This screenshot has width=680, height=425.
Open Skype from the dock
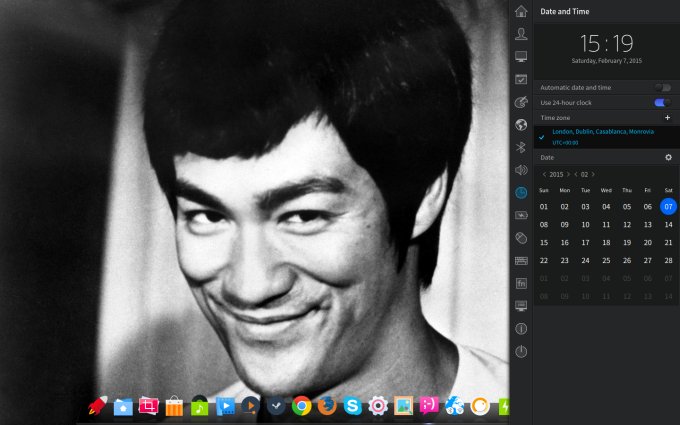352,406
